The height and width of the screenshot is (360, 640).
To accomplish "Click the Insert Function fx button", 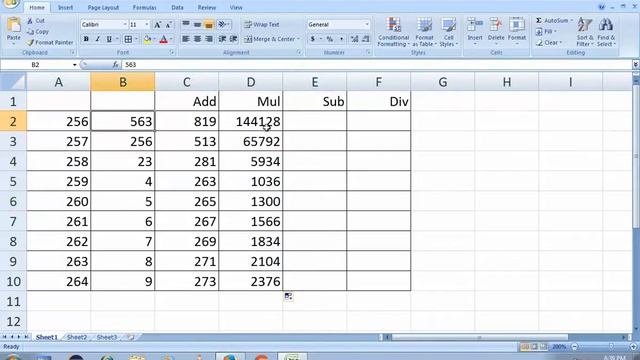I will tap(115, 64).
